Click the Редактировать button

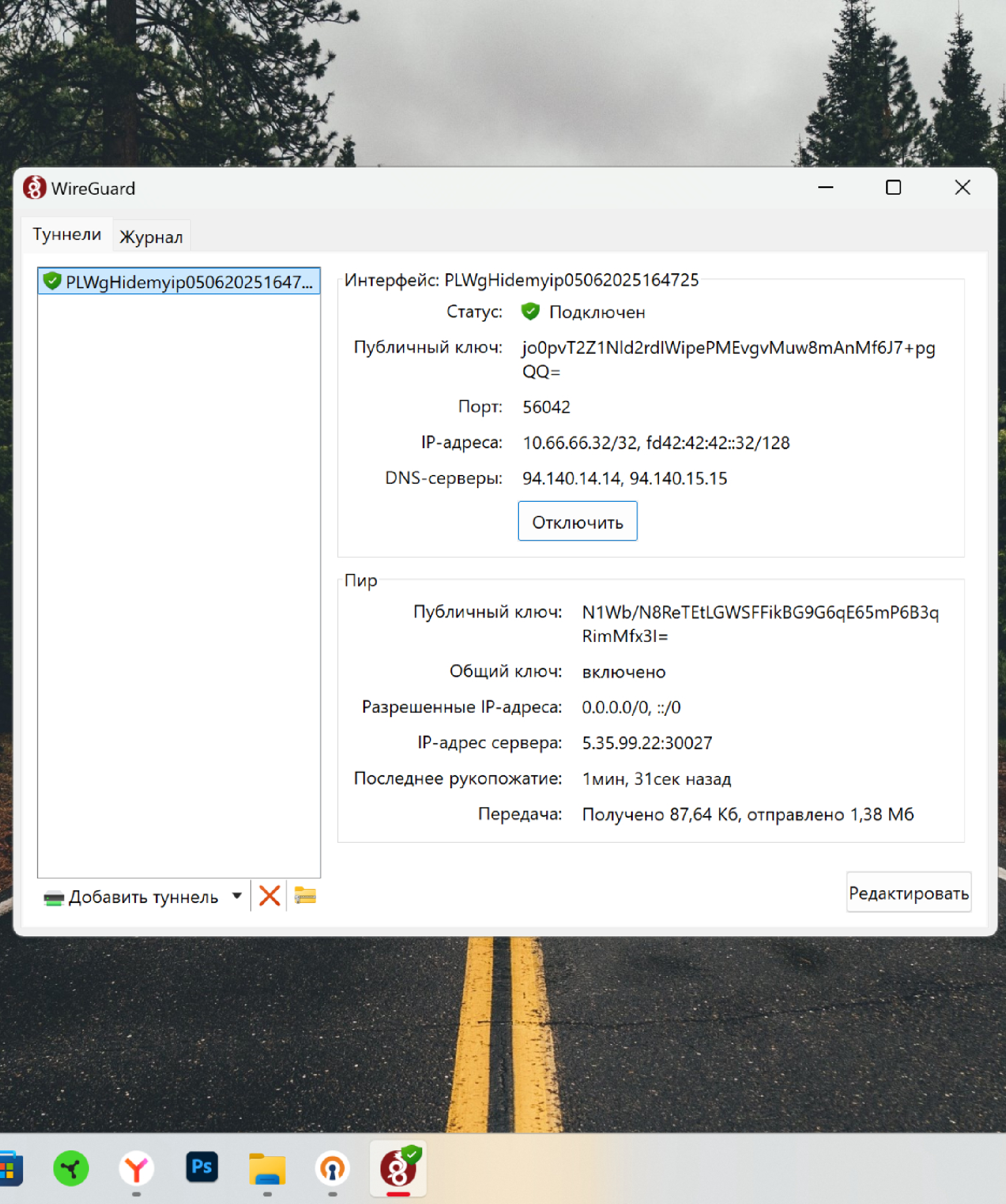(x=908, y=893)
